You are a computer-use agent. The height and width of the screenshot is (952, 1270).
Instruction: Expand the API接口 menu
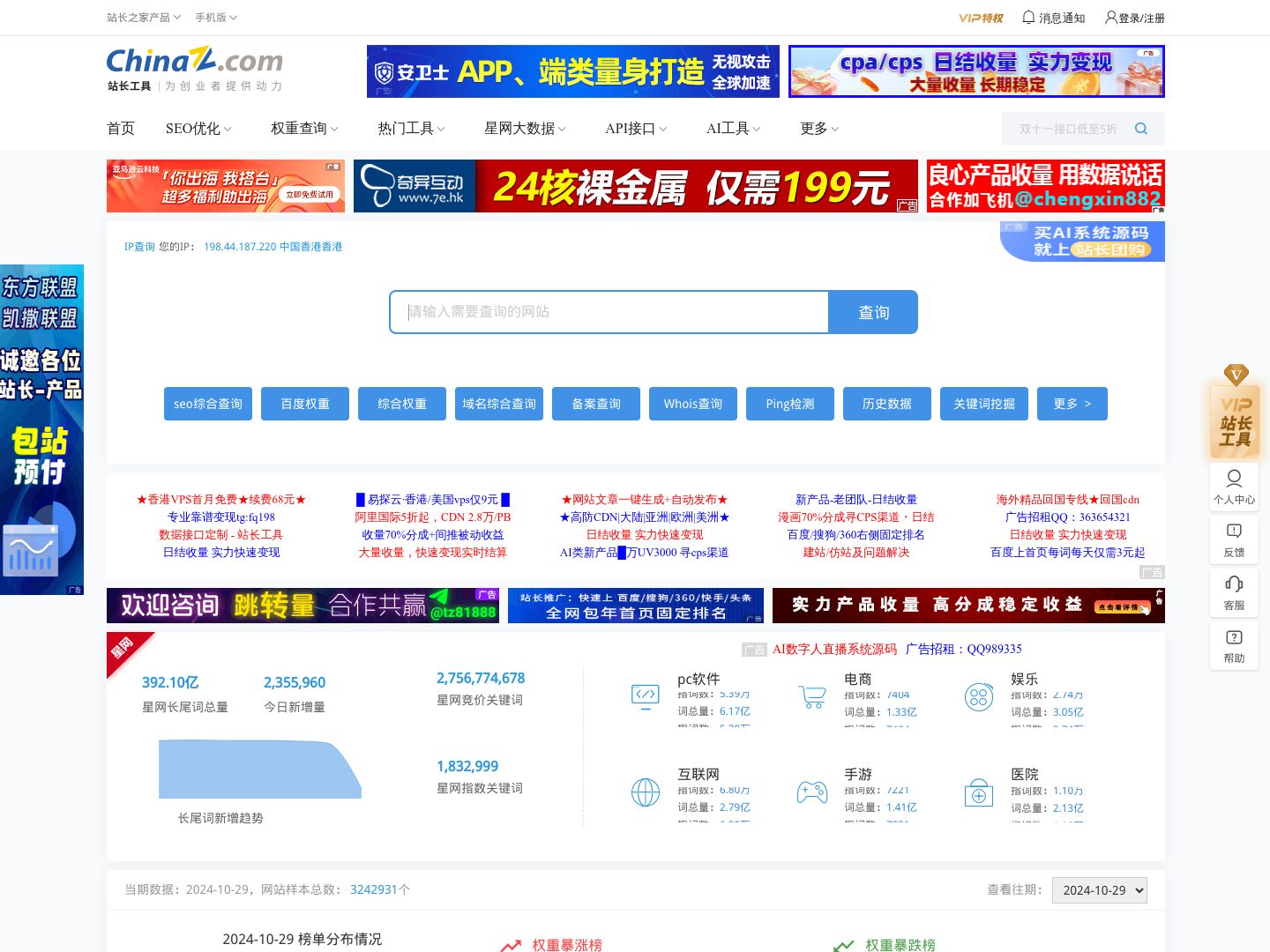[x=636, y=129]
